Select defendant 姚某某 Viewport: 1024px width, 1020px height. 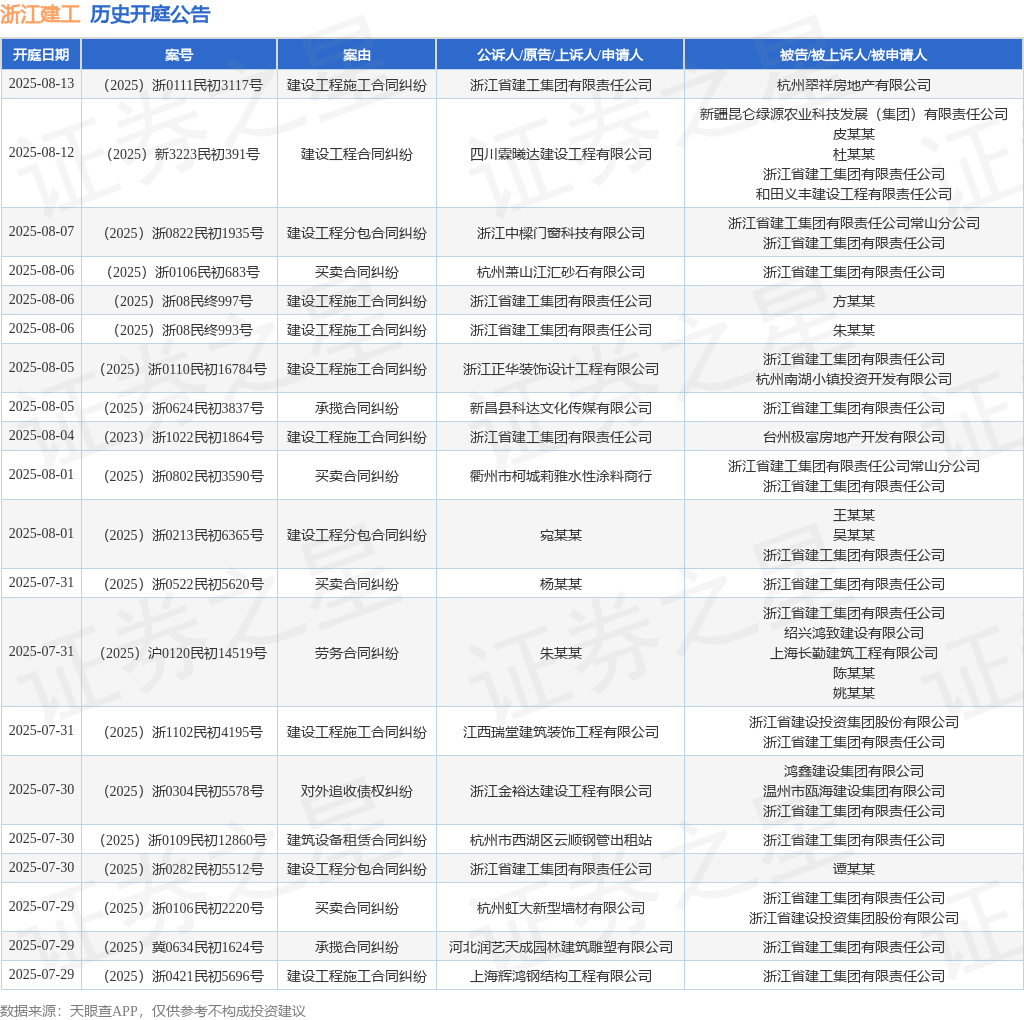pyautogui.click(x=854, y=693)
